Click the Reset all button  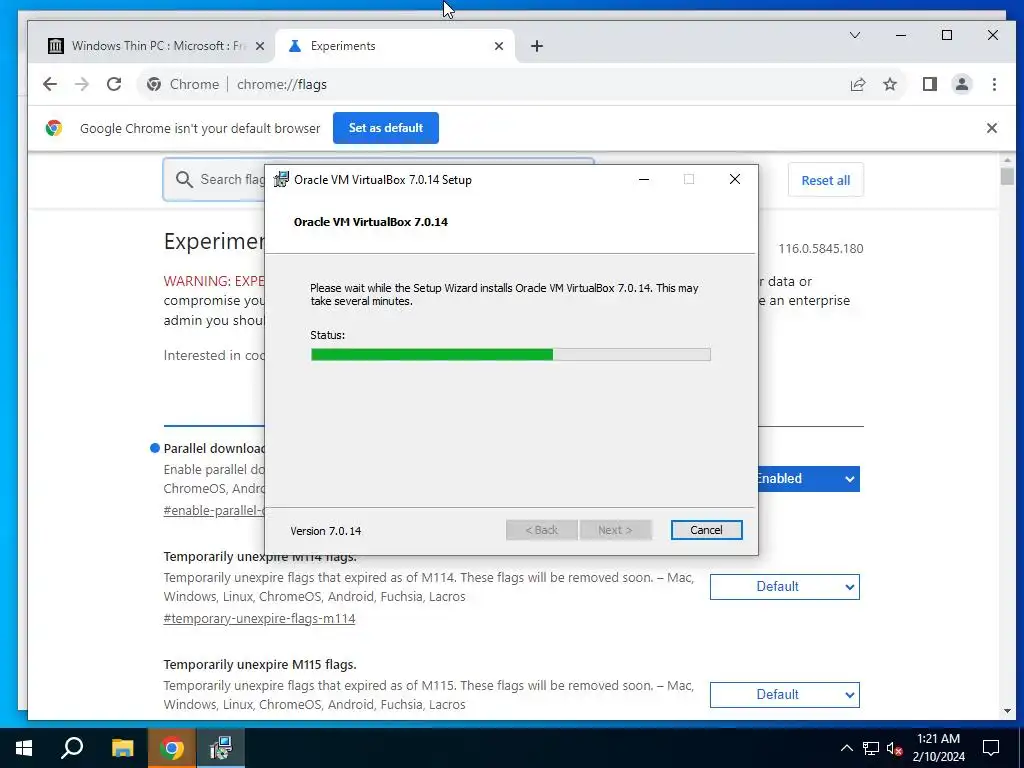pos(825,180)
